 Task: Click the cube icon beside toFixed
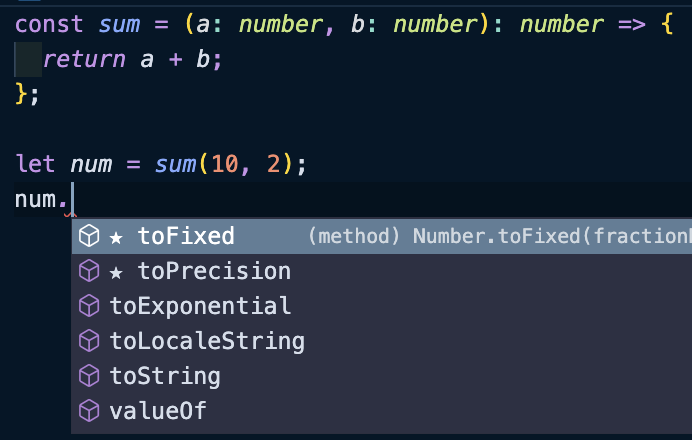89,236
